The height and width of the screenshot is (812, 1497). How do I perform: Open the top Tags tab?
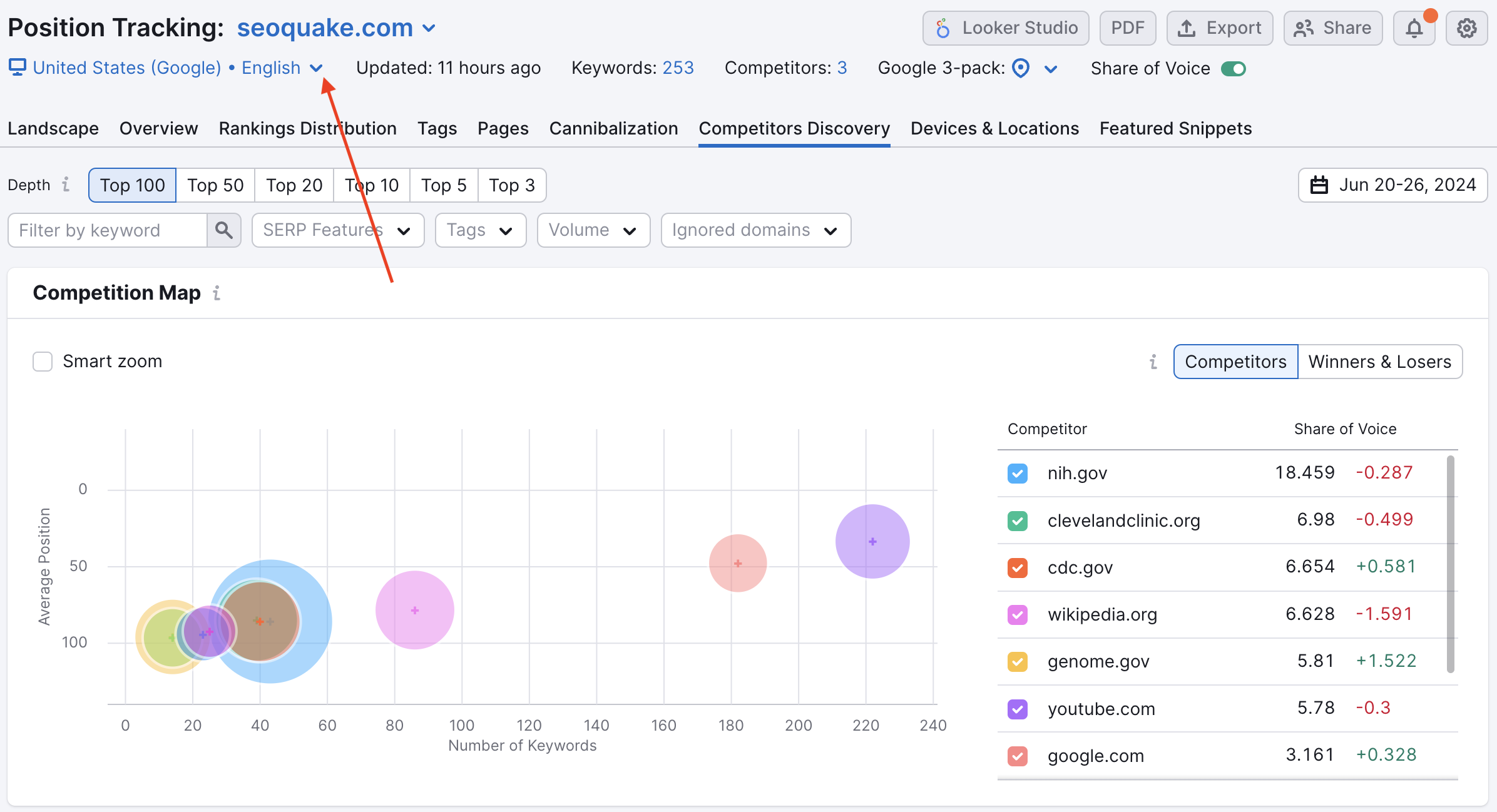[437, 128]
